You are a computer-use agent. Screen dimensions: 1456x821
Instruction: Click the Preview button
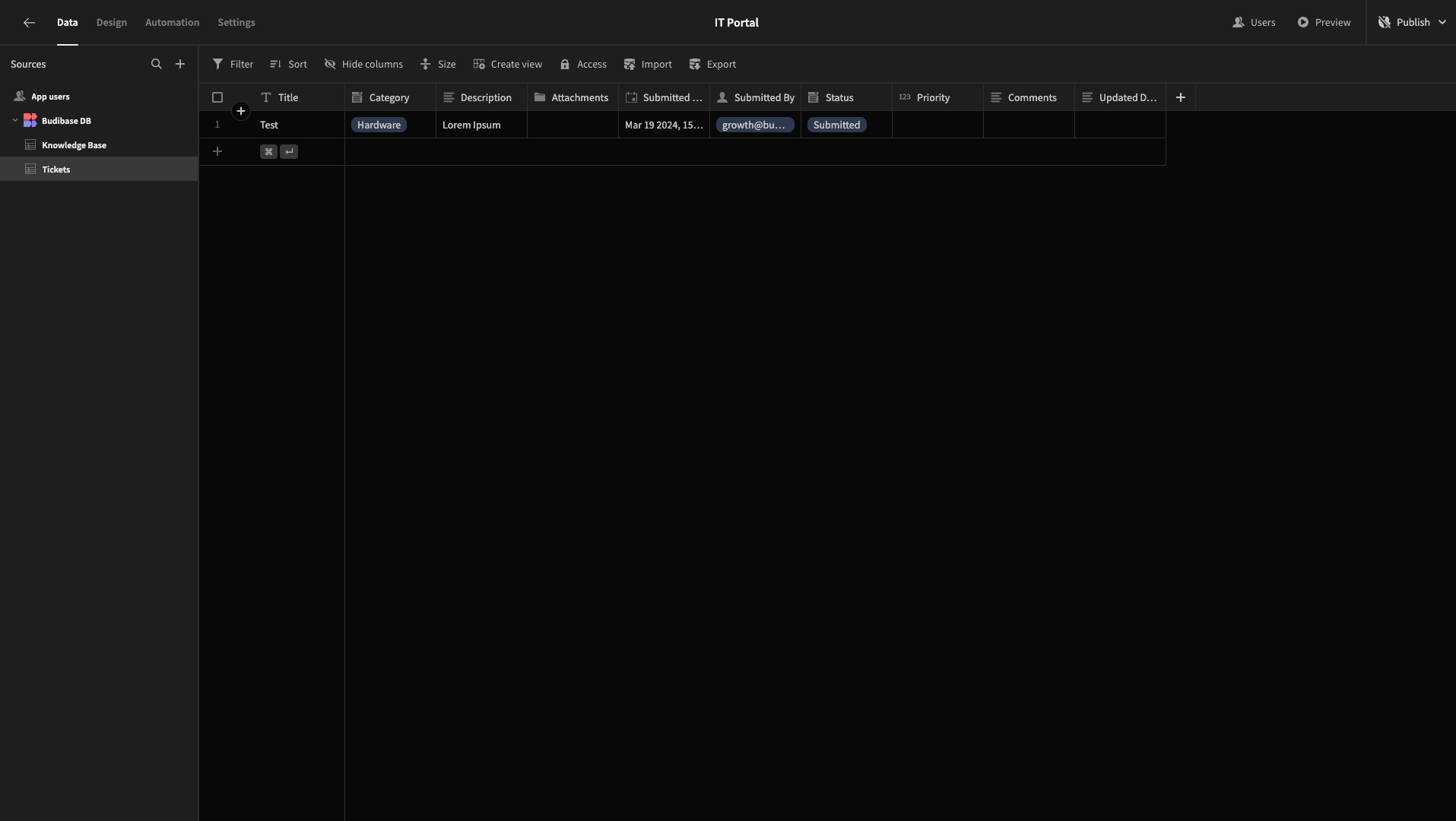pos(1324,23)
